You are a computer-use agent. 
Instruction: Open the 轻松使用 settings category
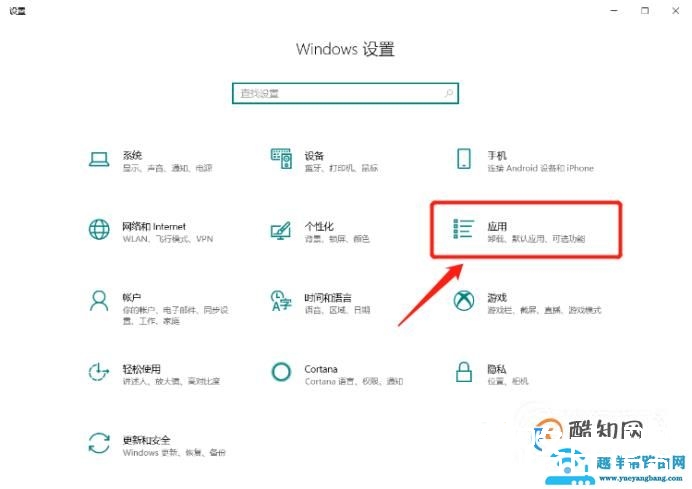pos(142,369)
